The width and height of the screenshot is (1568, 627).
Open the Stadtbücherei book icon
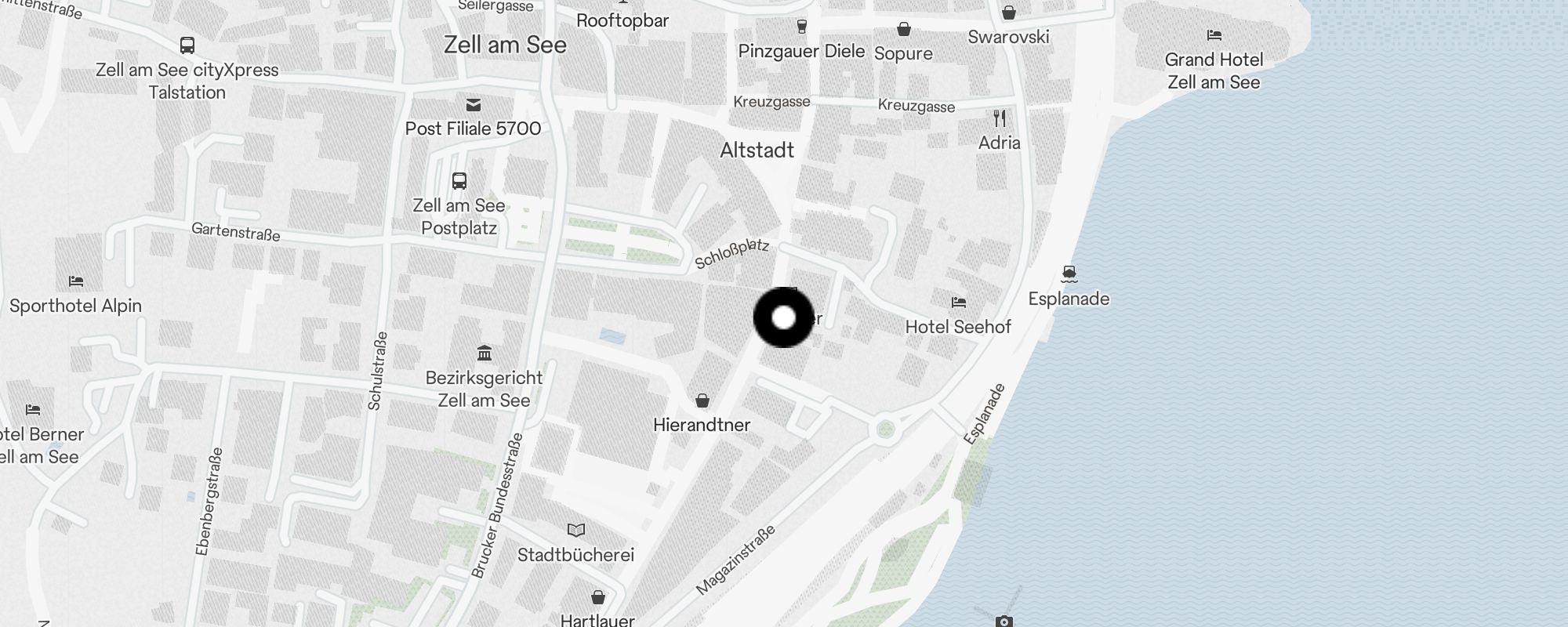pyautogui.click(x=576, y=531)
